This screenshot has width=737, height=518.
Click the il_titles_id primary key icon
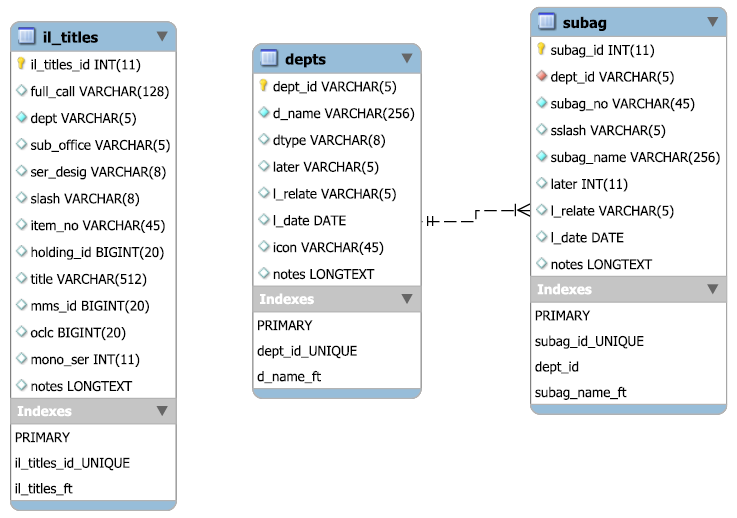click(x=21, y=64)
